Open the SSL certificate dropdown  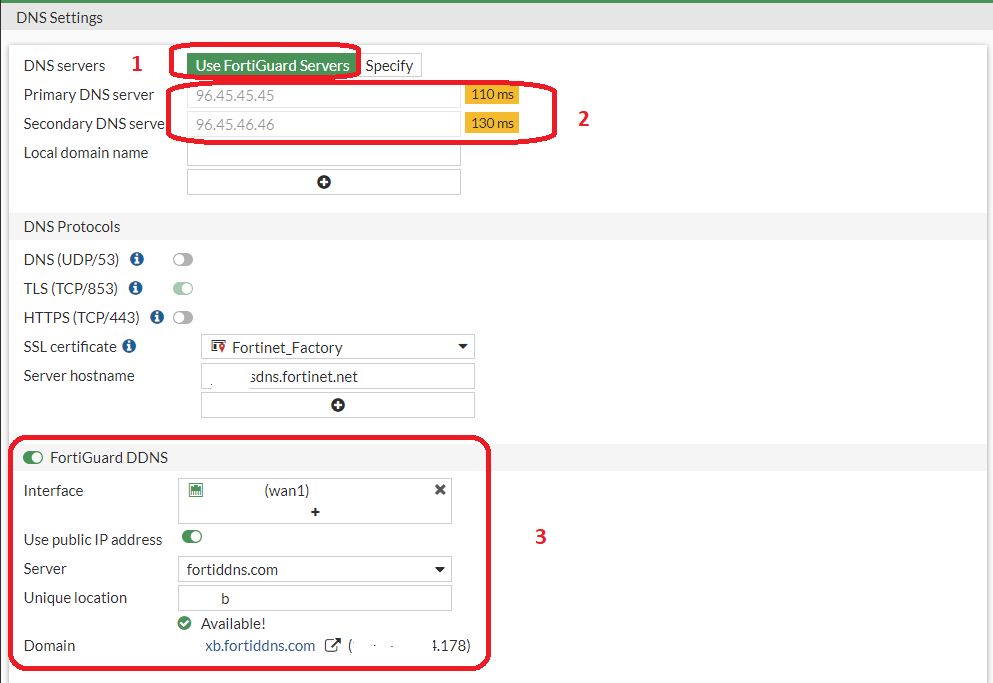click(338, 347)
